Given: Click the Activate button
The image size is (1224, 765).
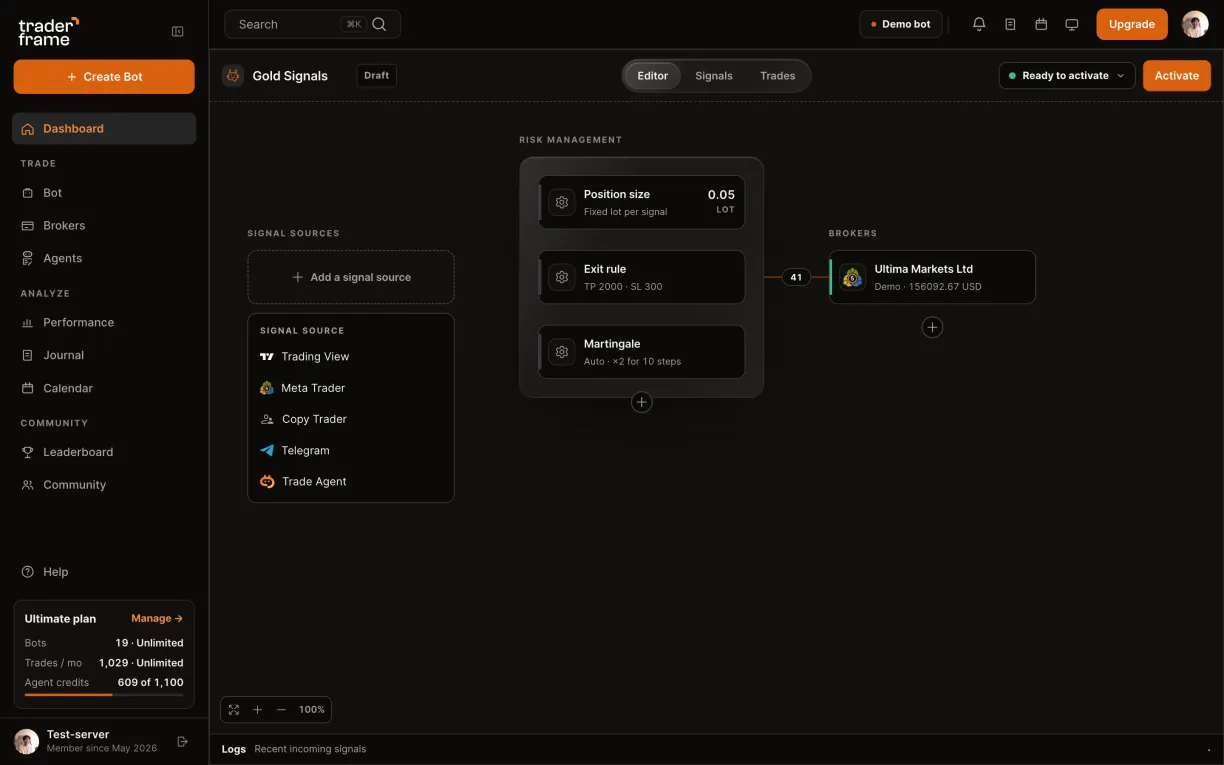Looking at the screenshot, I should click(x=1177, y=75).
